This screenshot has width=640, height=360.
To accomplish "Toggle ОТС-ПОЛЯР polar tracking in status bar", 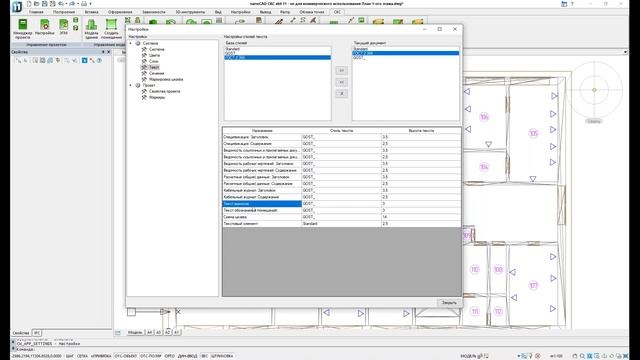I will [151, 356].
